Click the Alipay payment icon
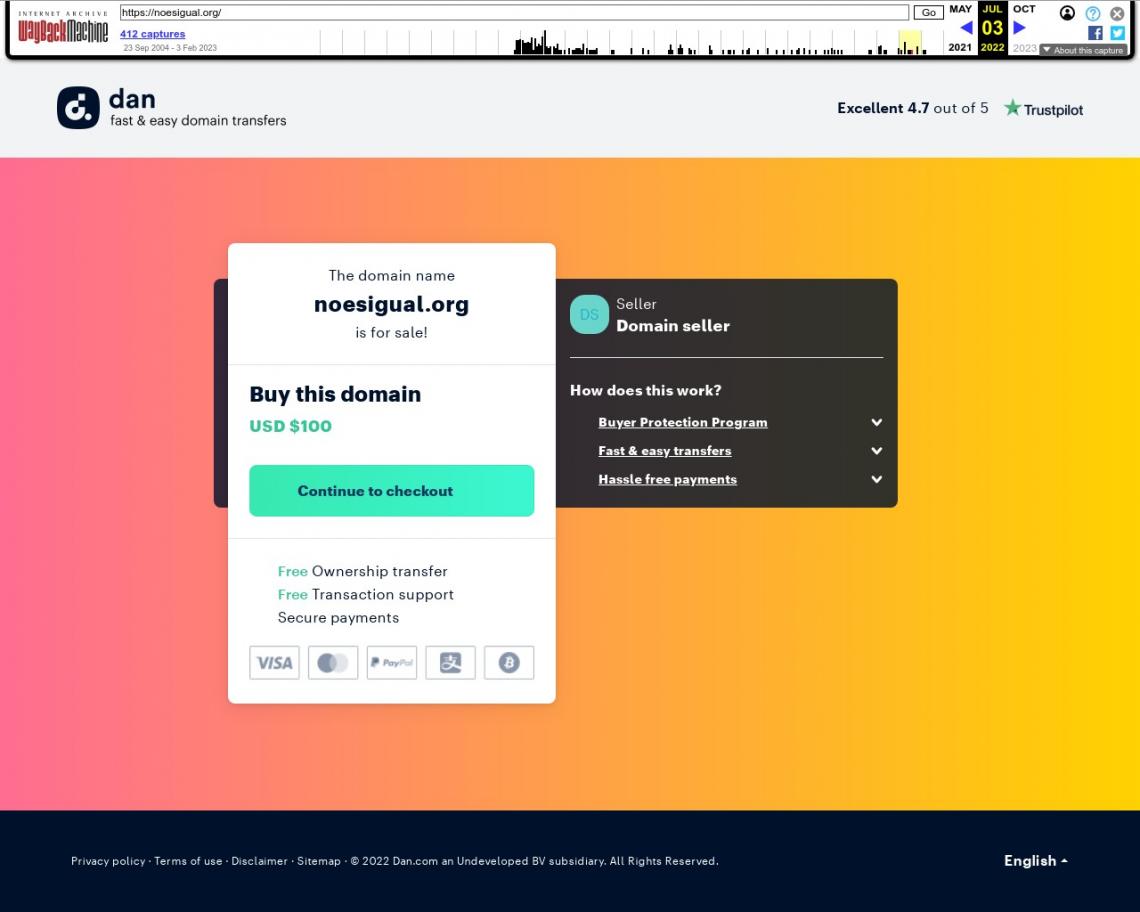The width and height of the screenshot is (1140, 912). pyautogui.click(x=450, y=663)
